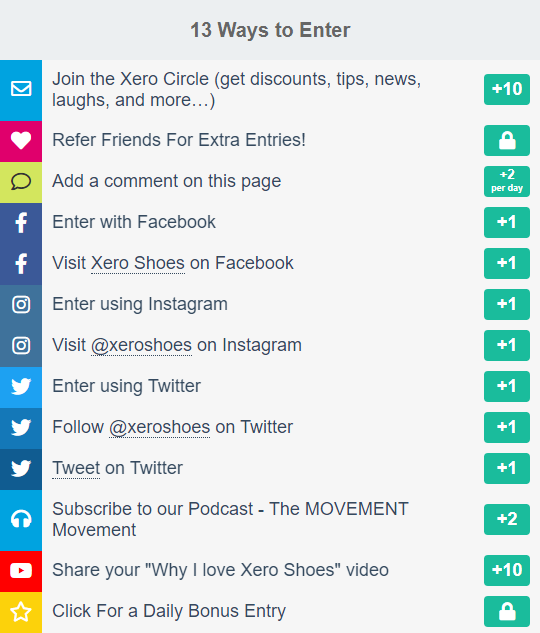This screenshot has height=633, width=540.
Task: Click the lock button for Refer Friends
Action: coord(507,140)
